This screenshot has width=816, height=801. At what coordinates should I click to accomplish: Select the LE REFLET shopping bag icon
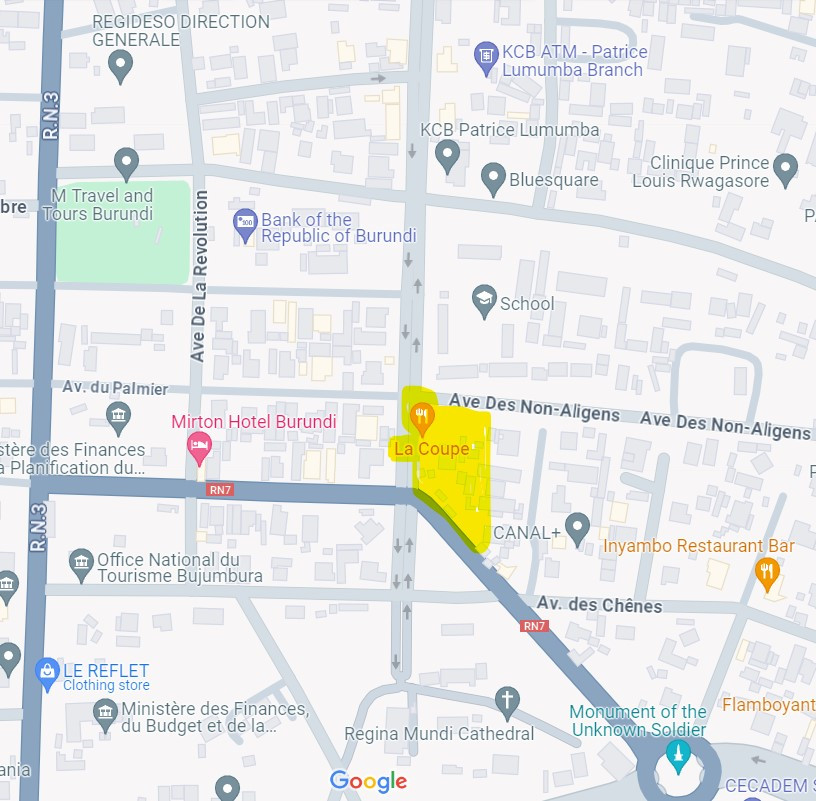click(47, 674)
